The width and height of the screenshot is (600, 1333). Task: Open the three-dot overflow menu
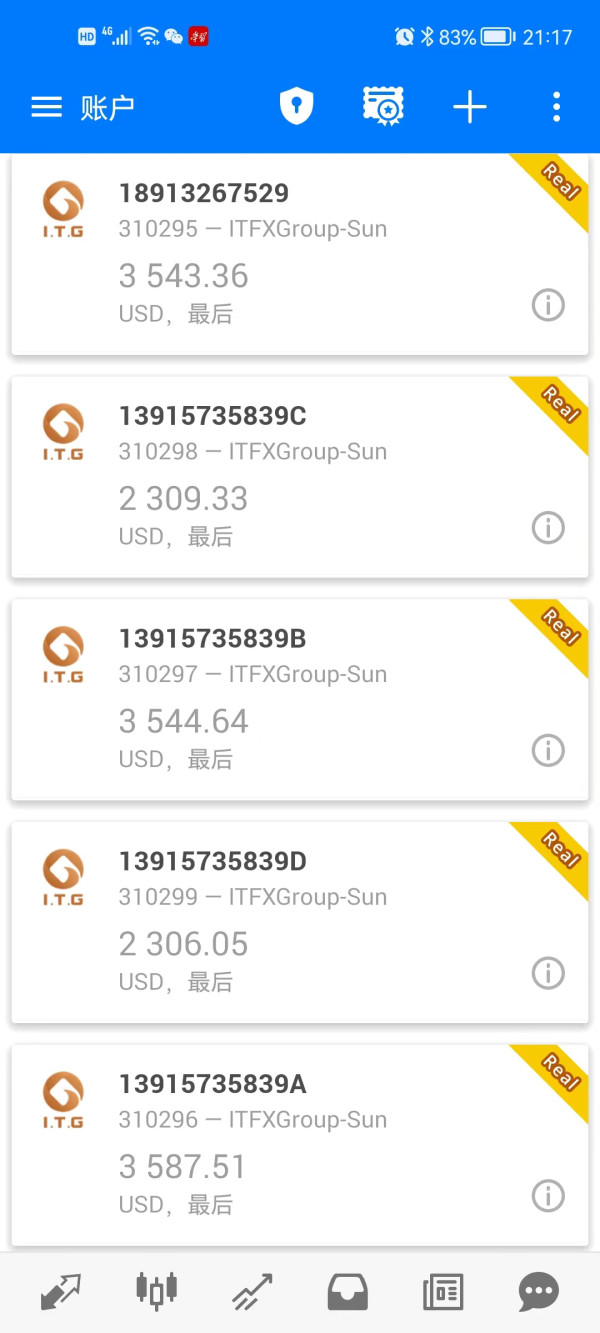tap(556, 107)
